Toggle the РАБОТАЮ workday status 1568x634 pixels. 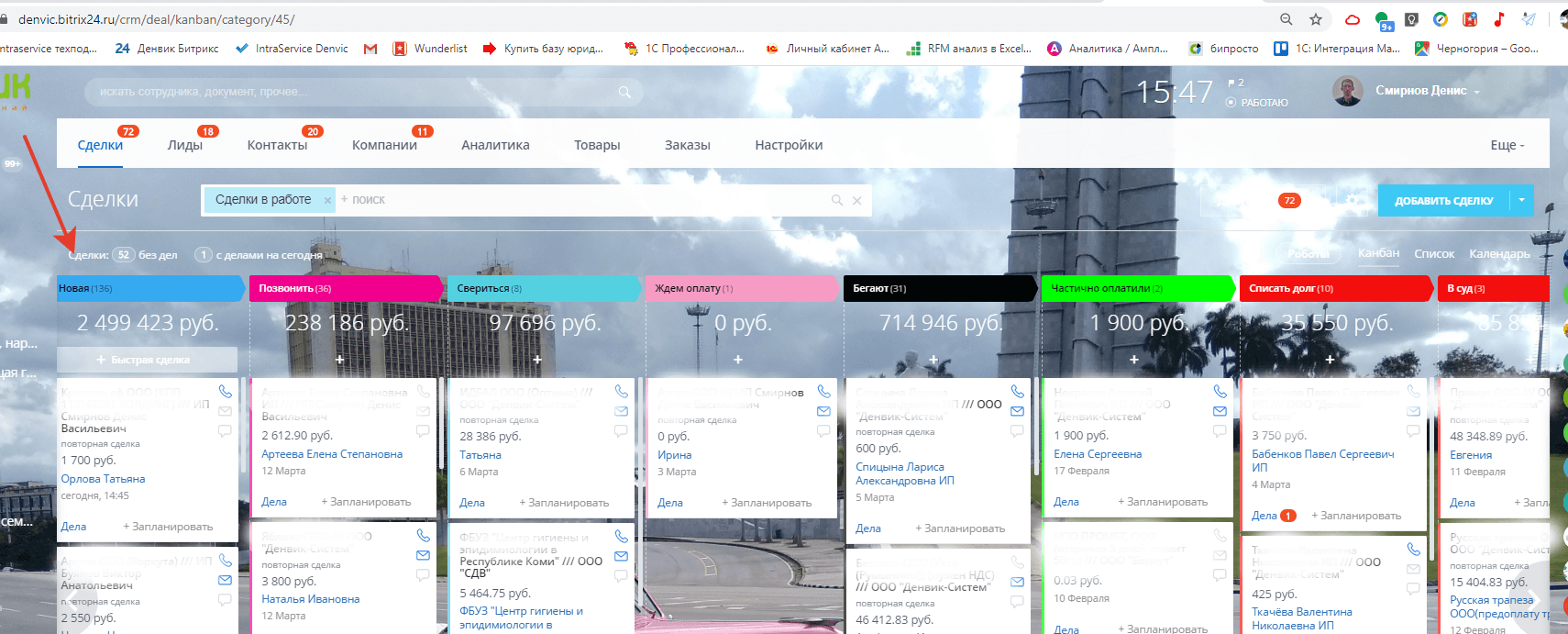click(x=1257, y=103)
